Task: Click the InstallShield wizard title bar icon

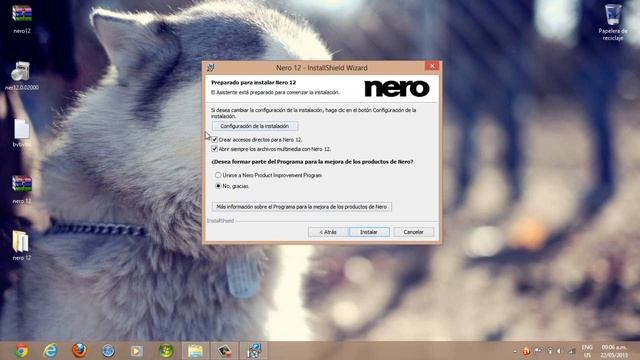Action: [211, 68]
